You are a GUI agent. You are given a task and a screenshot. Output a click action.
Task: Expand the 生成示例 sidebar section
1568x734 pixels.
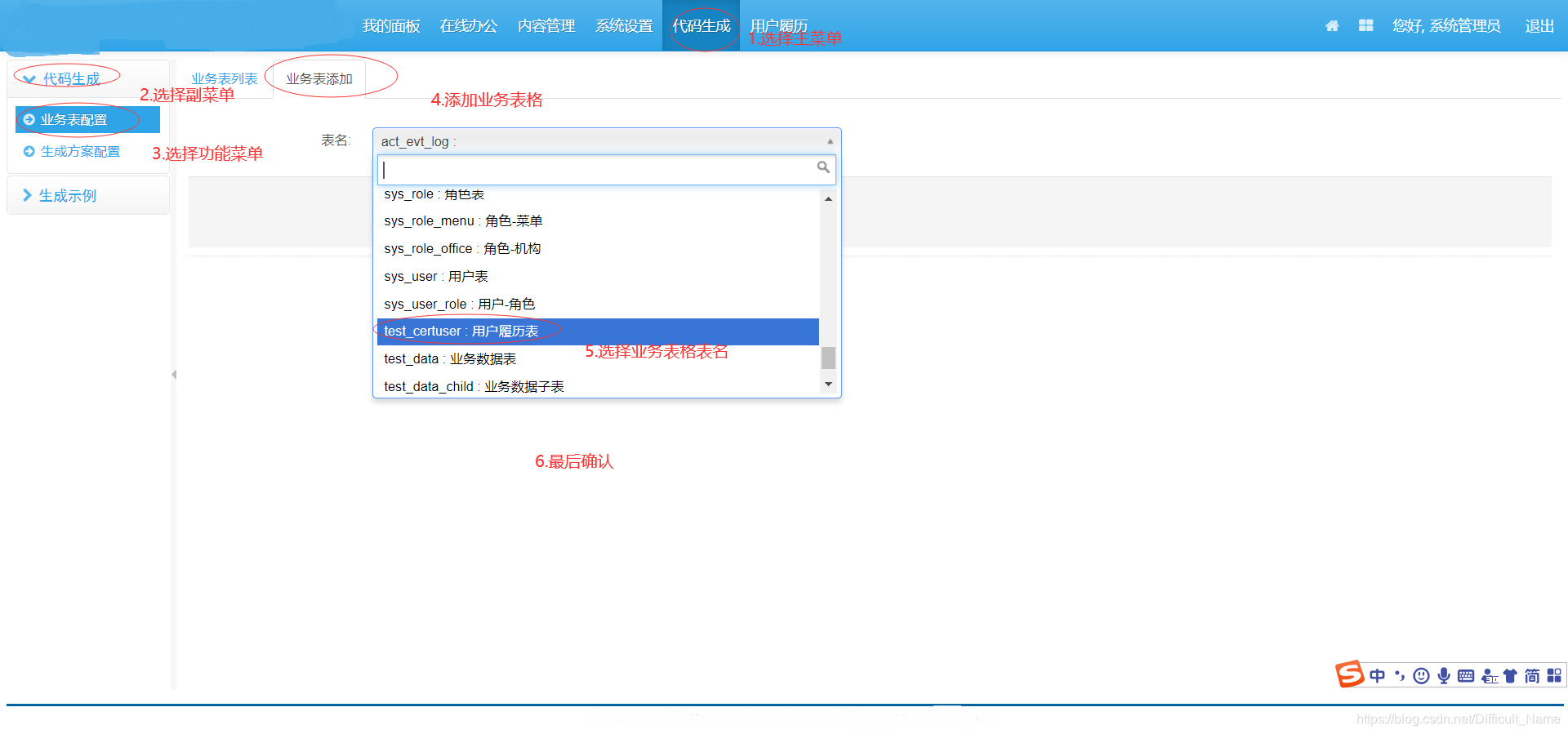coord(88,196)
